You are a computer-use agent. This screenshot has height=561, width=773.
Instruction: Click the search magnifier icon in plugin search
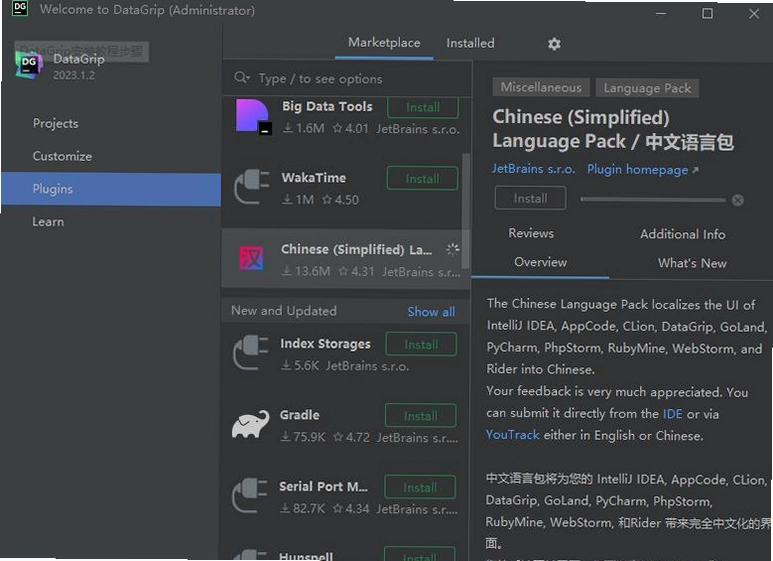click(x=242, y=77)
